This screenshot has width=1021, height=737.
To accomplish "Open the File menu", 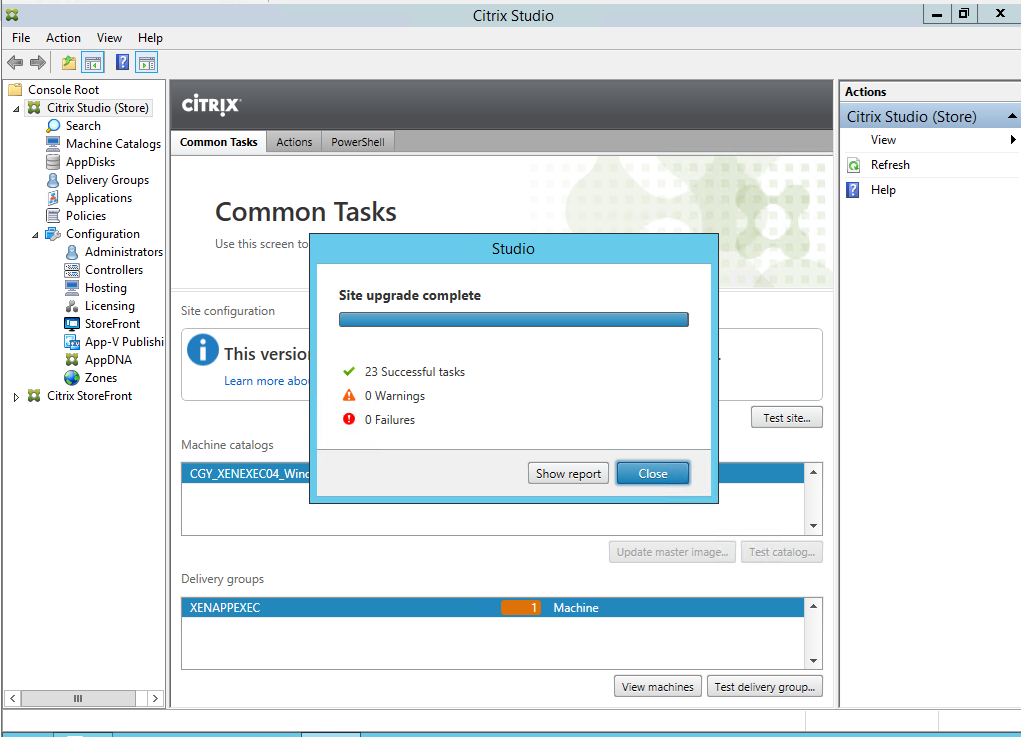I will click(x=21, y=38).
